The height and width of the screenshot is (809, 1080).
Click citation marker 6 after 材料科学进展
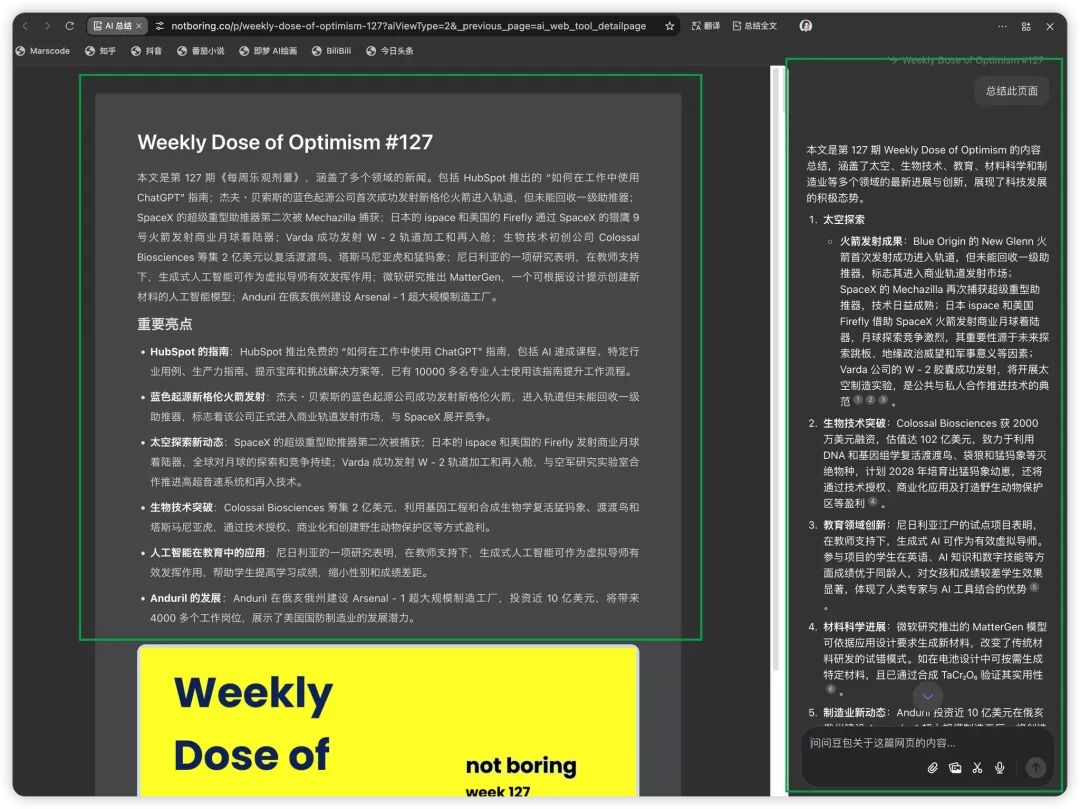[x=830, y=689]
